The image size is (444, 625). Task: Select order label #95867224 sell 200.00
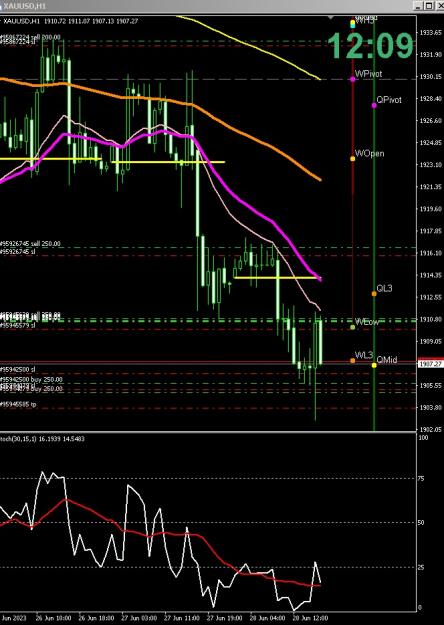pos(30,37)
